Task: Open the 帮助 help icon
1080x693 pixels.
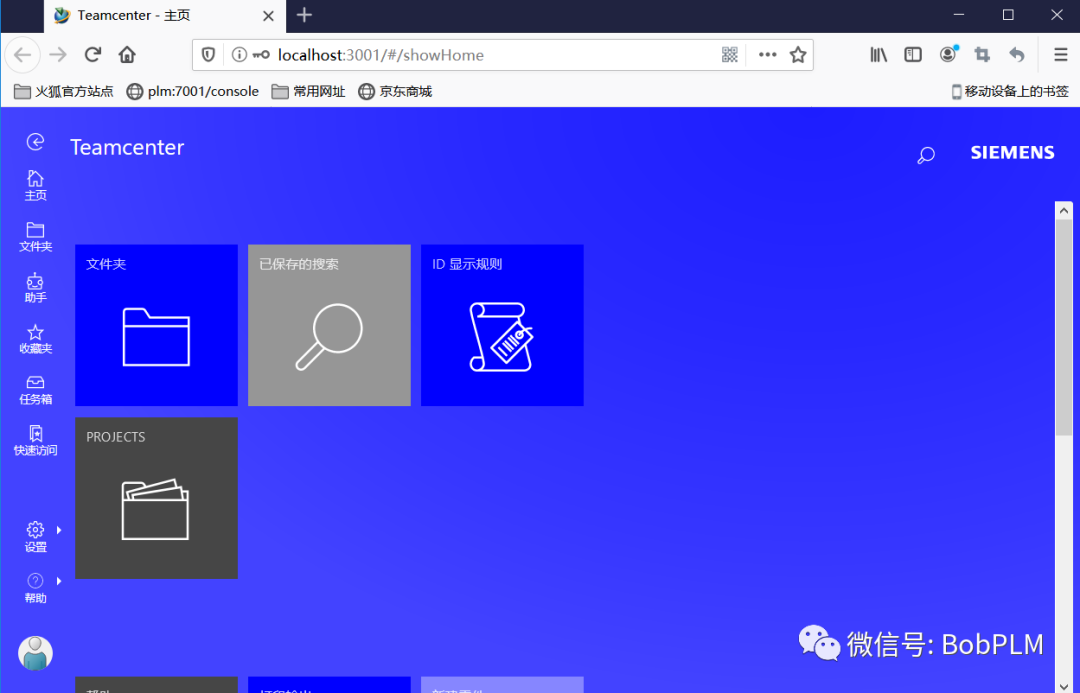Action: tap(35, 588)
